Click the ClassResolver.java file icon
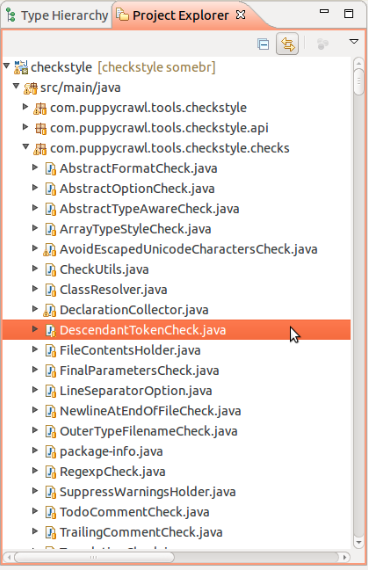The width and height of the screenshot is (368, 570). pos(50,290)
